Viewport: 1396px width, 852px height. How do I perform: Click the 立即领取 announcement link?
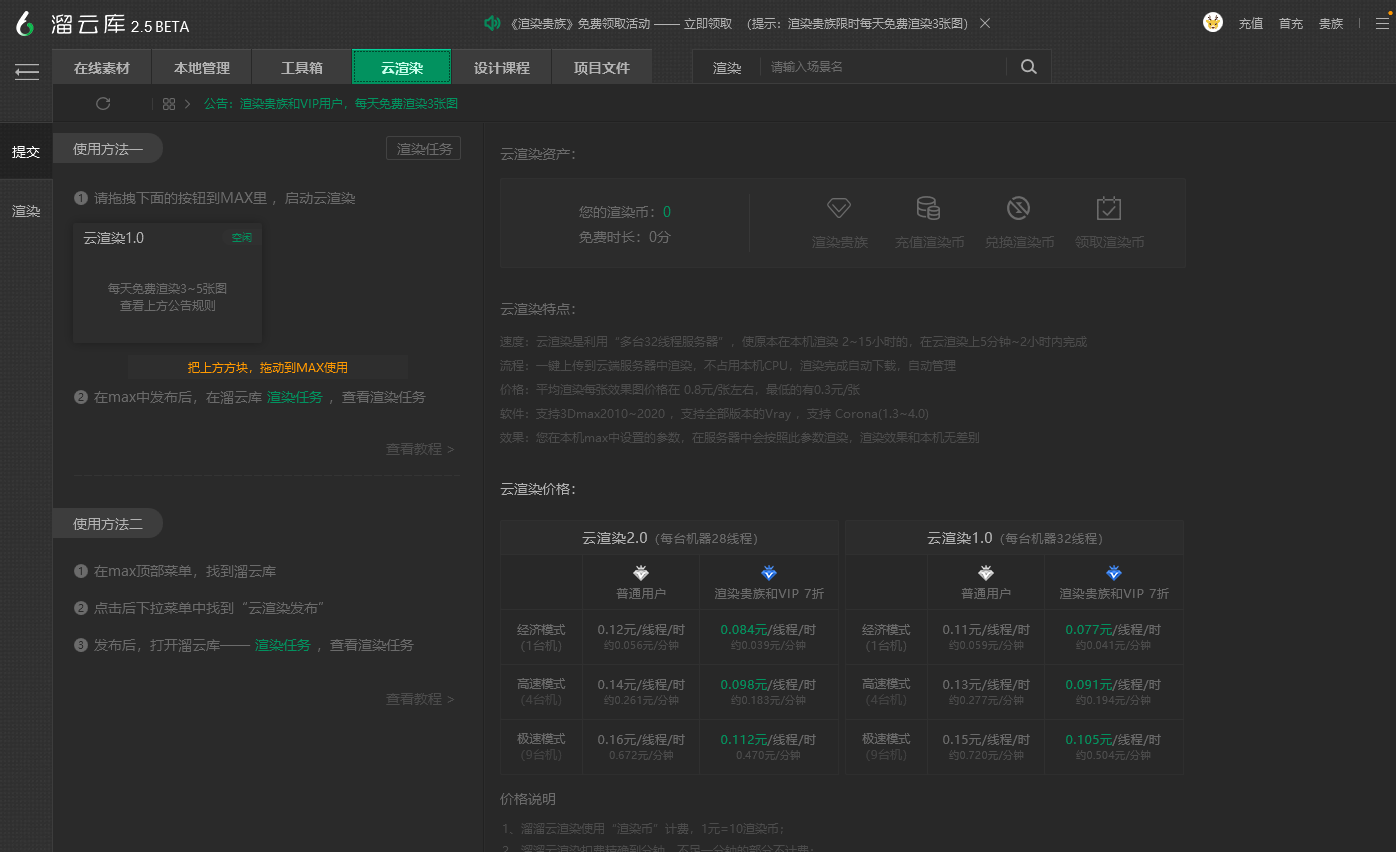[x=707, y=23]
